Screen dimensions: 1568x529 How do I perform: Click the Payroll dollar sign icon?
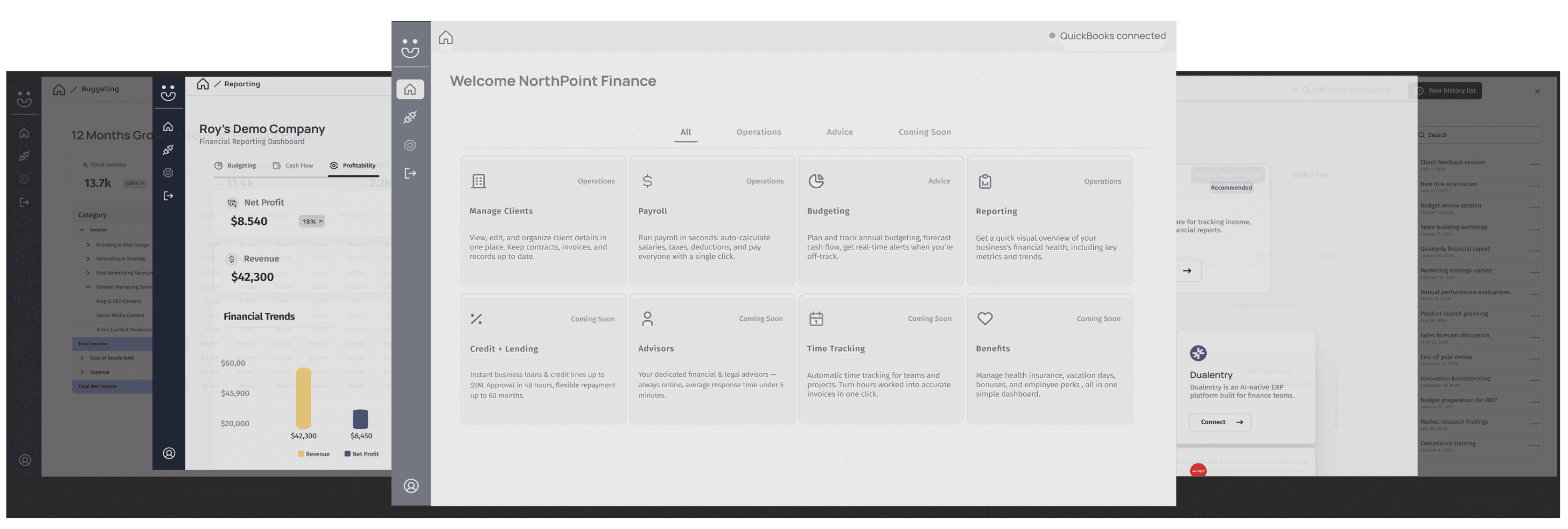(647, 181)
